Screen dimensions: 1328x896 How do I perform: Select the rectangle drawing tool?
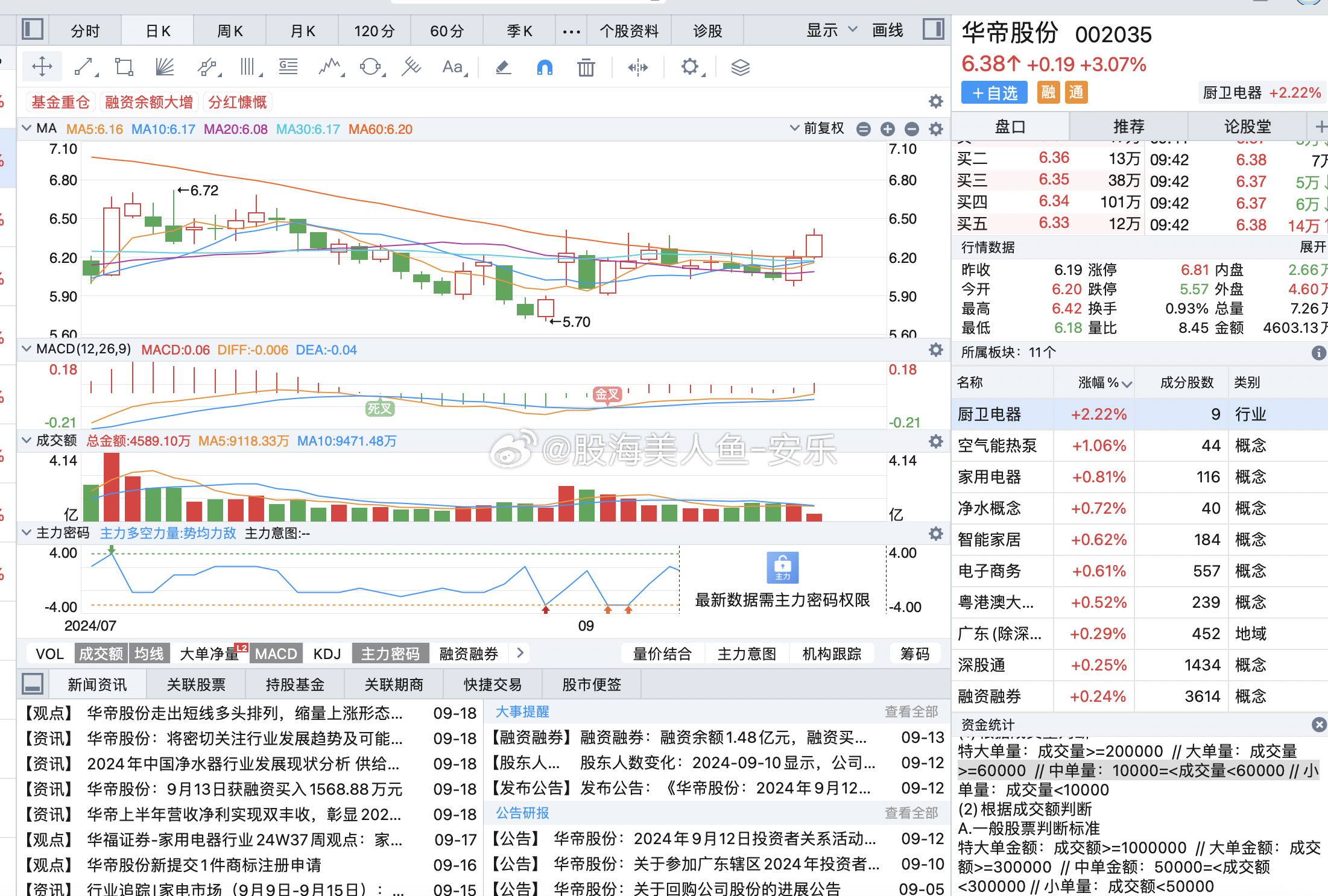click(124, 66)
